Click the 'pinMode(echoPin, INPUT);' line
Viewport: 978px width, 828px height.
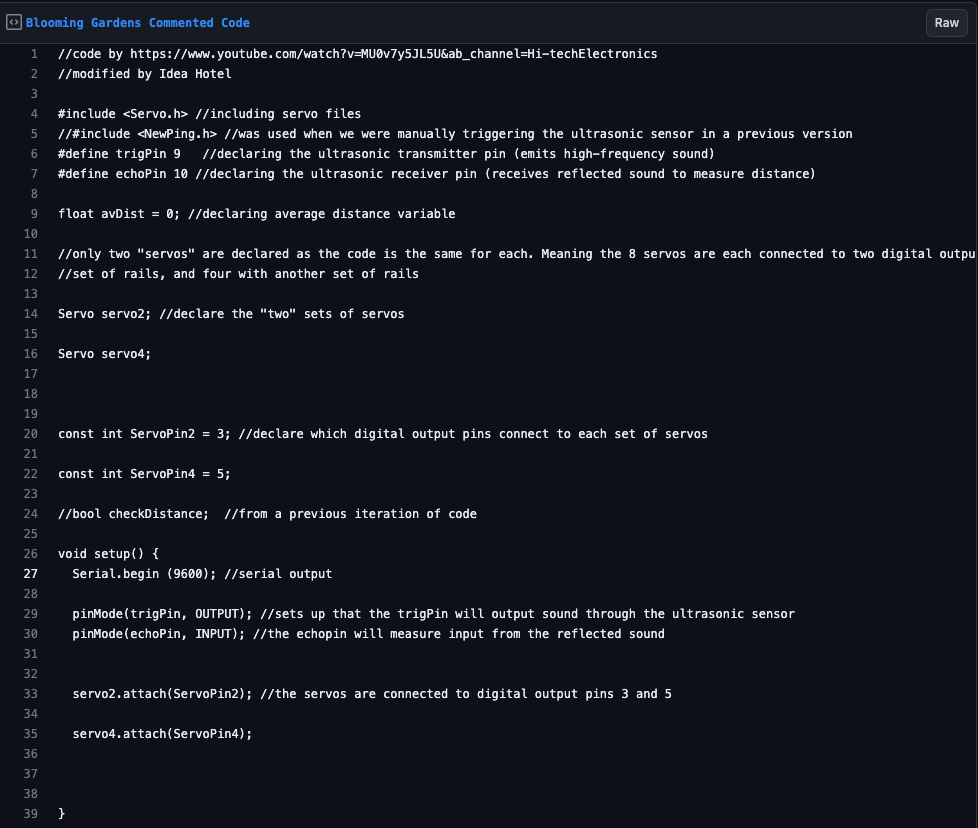pos(369,634)
